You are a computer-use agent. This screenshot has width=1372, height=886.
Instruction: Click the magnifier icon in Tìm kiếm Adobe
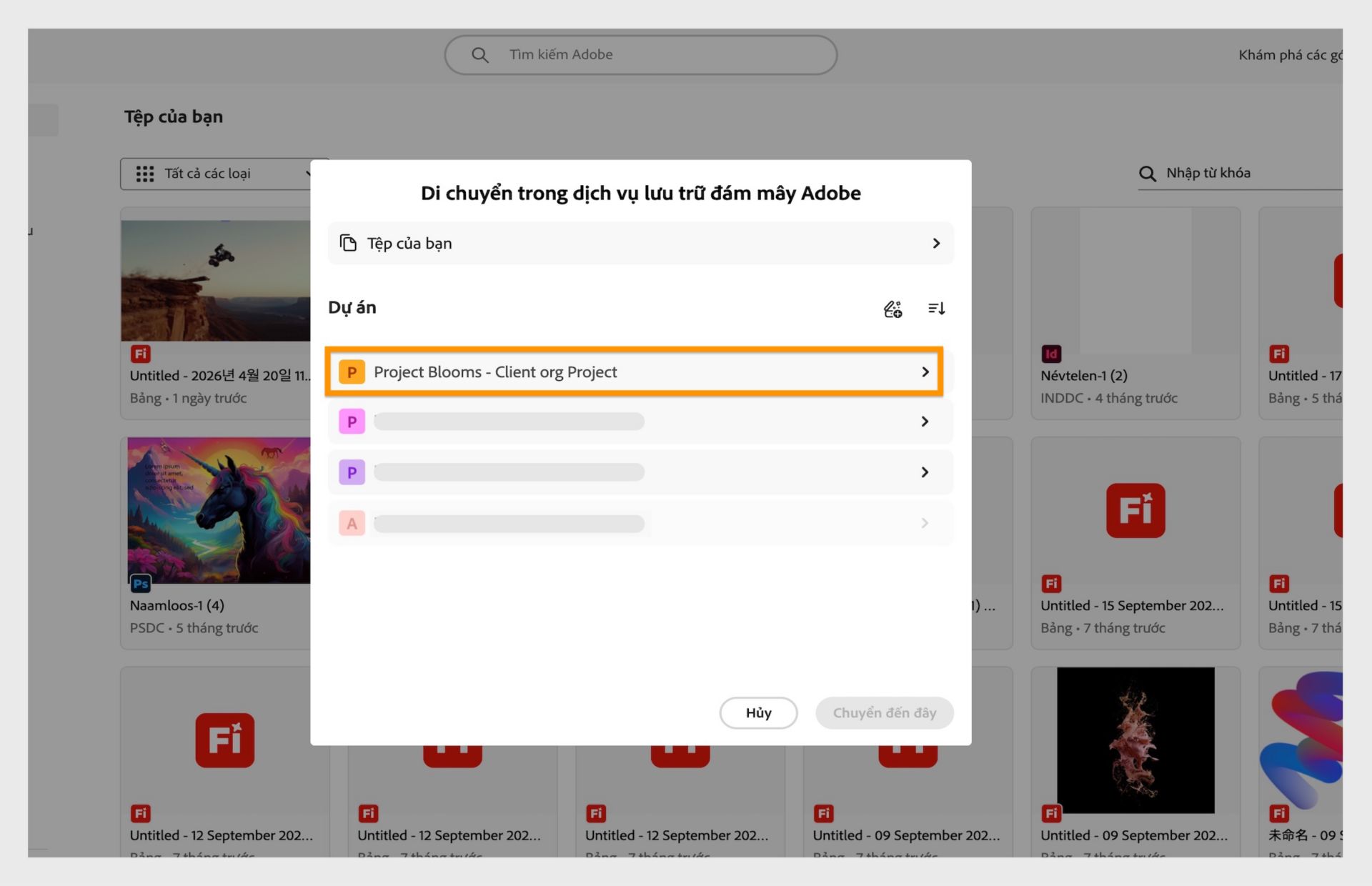tap(480, 55)
